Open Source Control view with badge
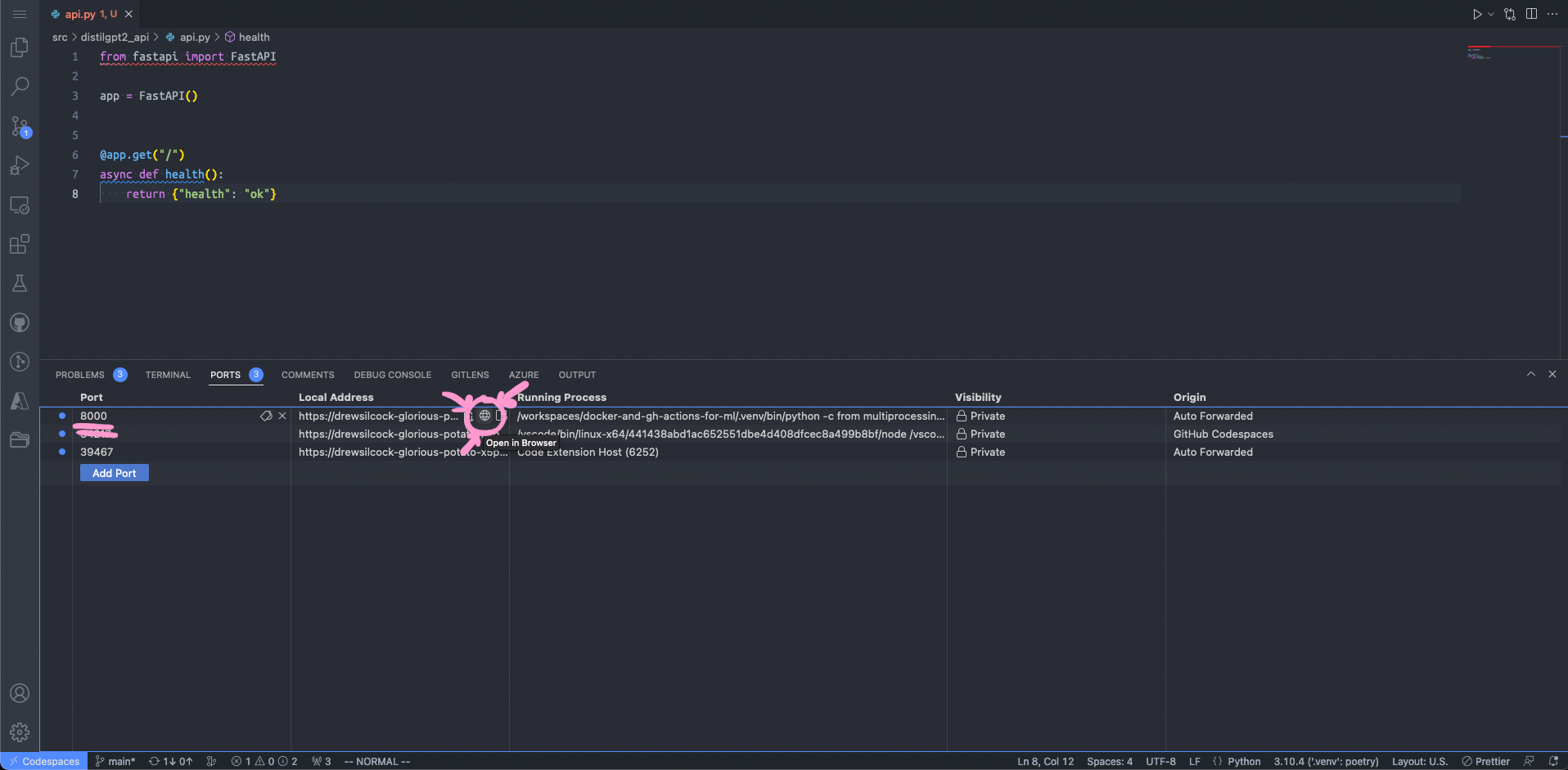This screenshot has height=770, width=1568. pyautogui.click(x=20, y=126)
